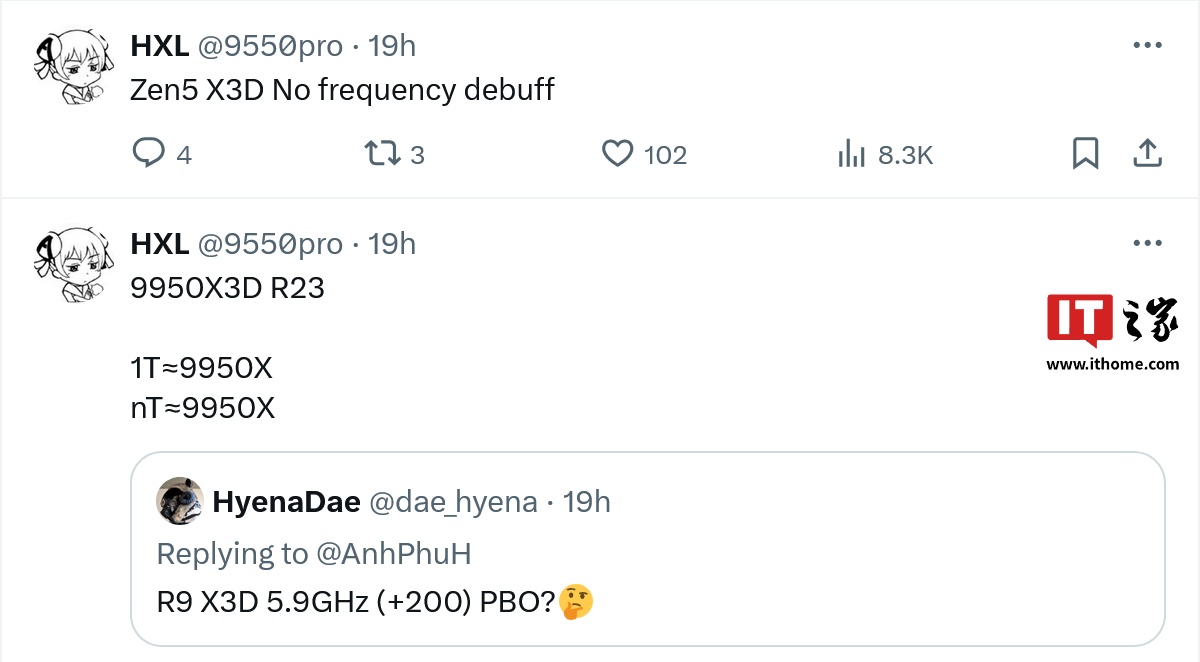Image resolution: width=1200 pixels, height=662 pixels.
Task: Open HyenaDae name in quoted tweet
Action: click(x=287, y=501)
